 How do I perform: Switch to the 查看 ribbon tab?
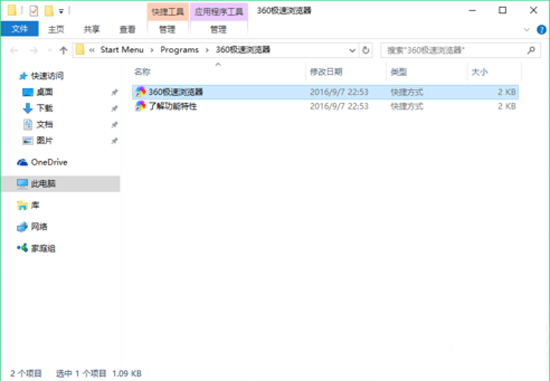coord(127,29)
